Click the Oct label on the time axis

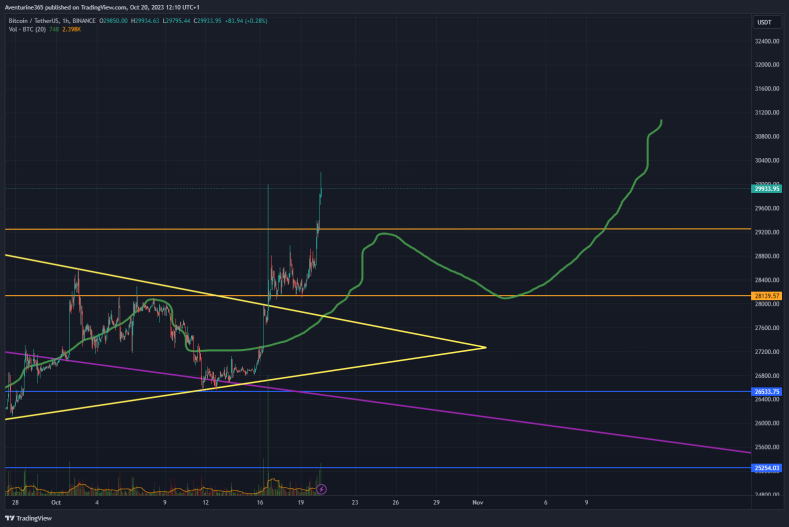[56, 502]
